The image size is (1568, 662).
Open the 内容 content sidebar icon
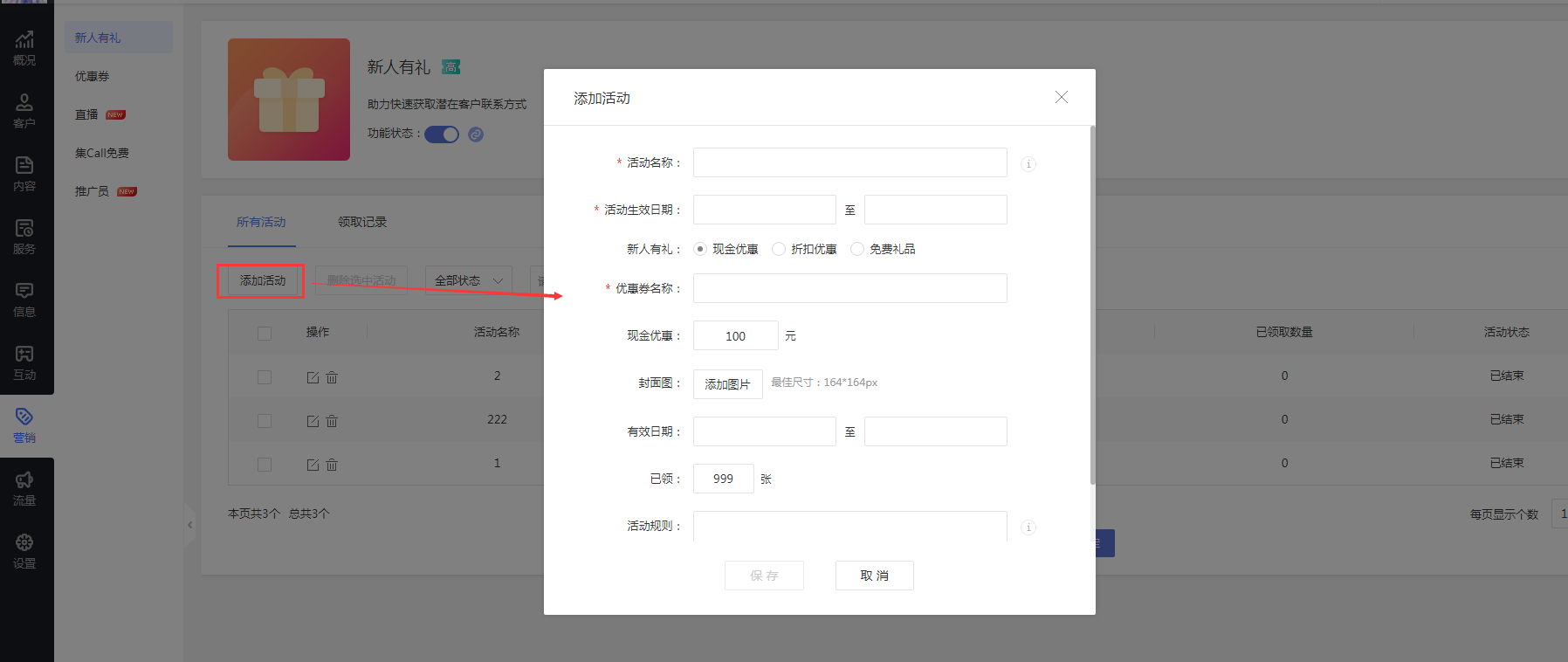coord(24,173)
